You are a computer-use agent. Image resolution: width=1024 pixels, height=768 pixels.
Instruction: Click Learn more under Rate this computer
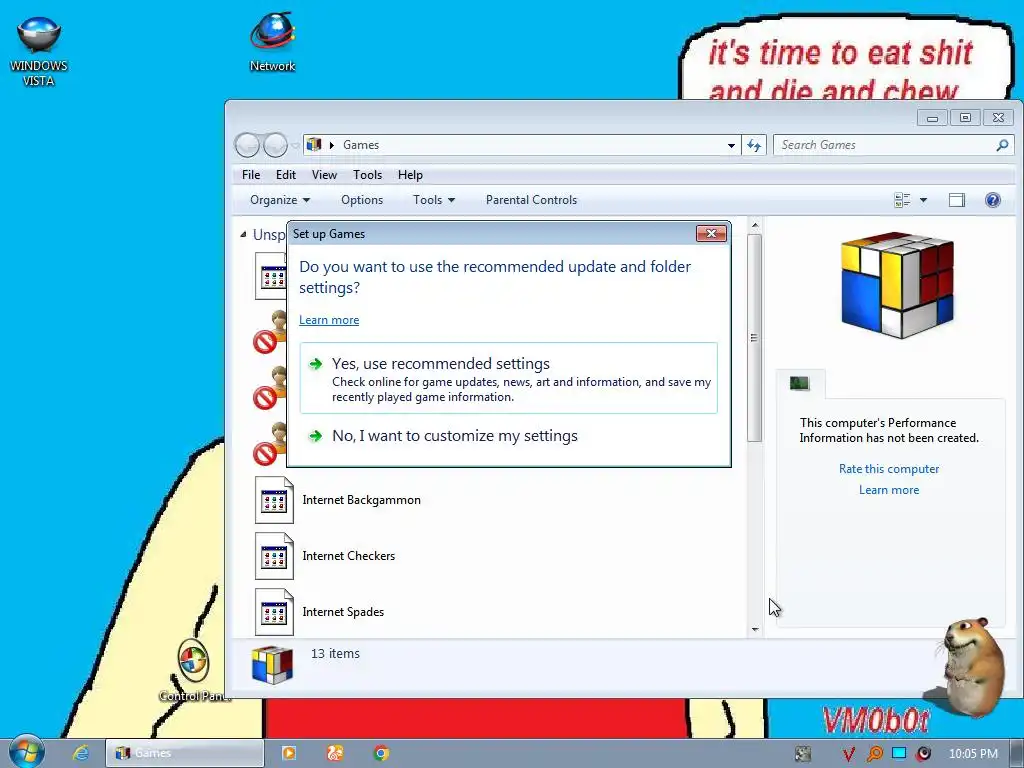pos(889,490)
